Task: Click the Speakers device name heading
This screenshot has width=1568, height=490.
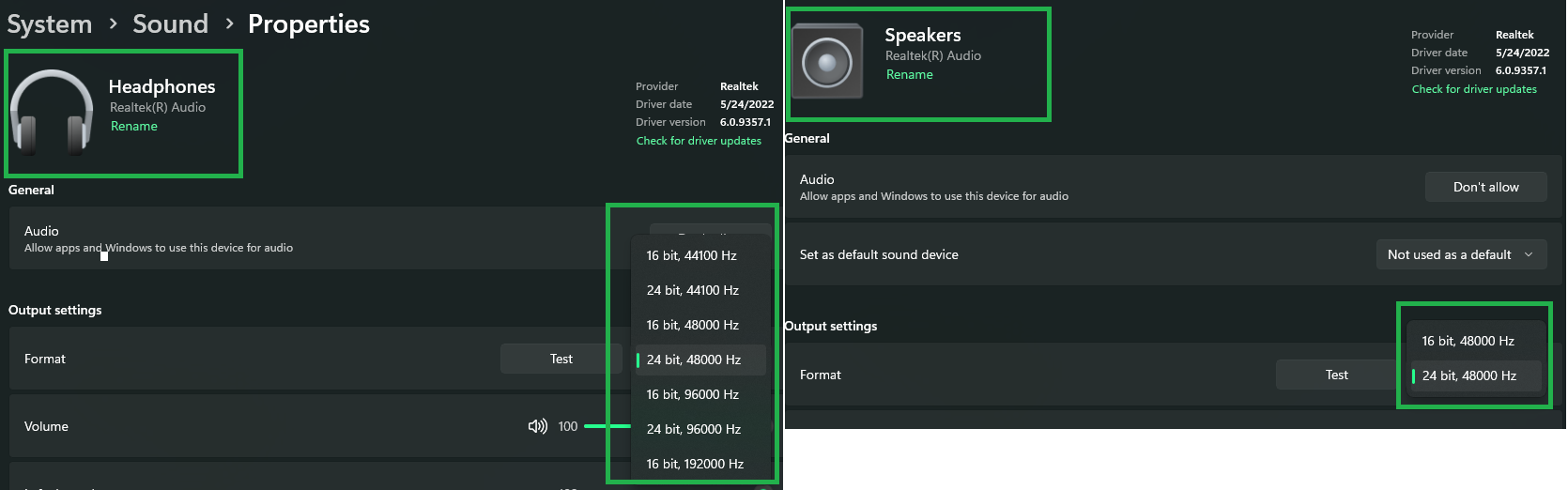Action: tap(923, 35)
